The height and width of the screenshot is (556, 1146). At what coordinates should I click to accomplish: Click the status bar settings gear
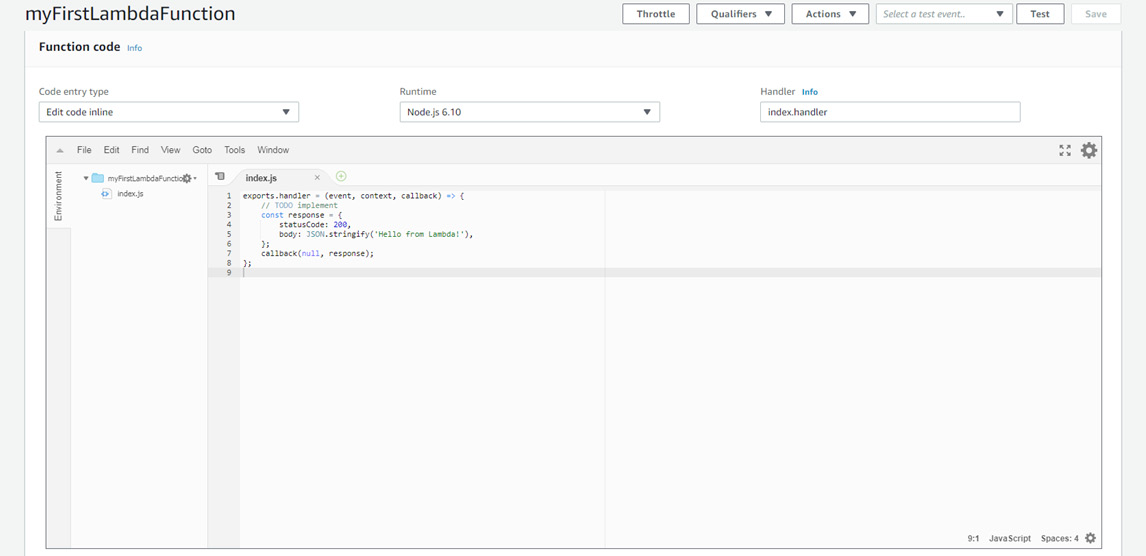point(1090,538)
